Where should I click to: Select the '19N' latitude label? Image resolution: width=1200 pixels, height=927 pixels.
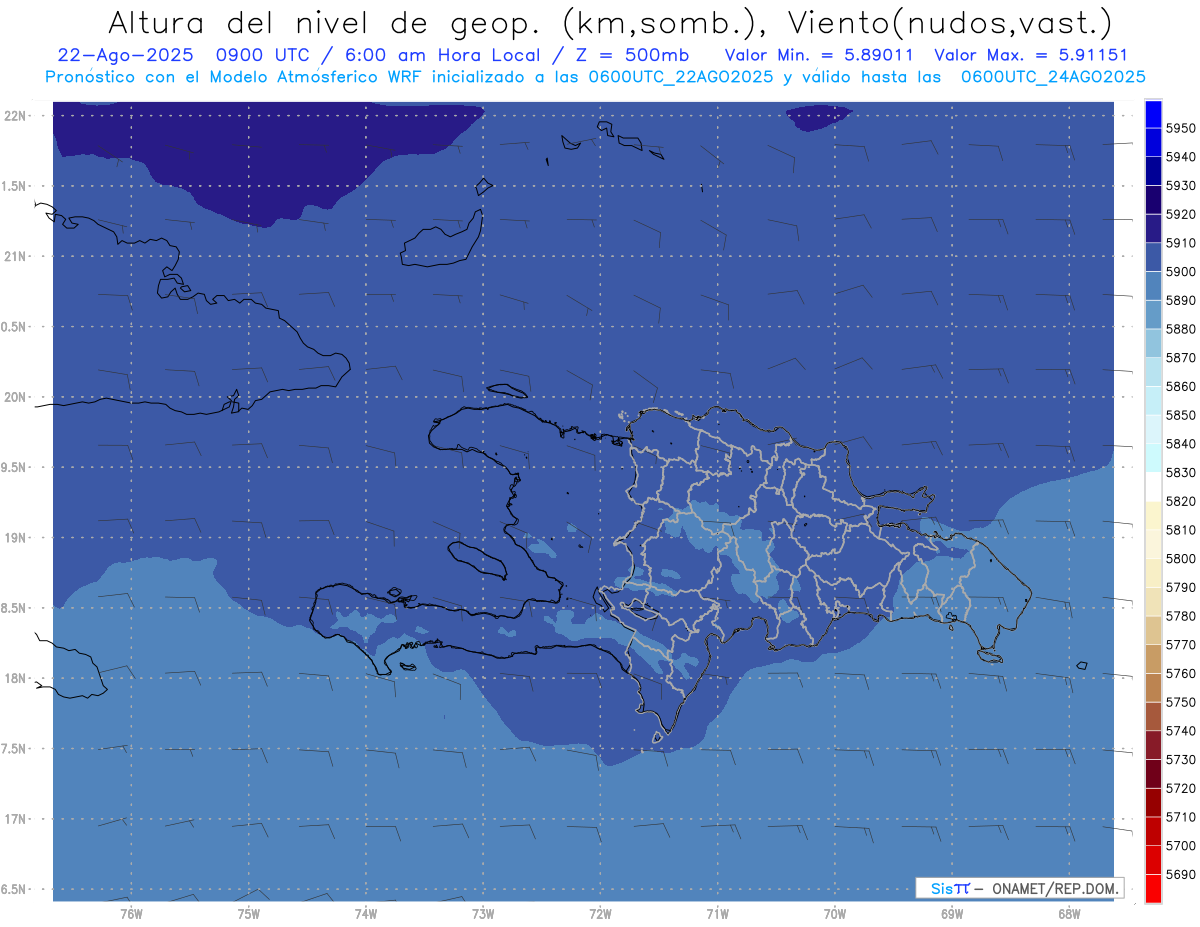coord(14,538)
